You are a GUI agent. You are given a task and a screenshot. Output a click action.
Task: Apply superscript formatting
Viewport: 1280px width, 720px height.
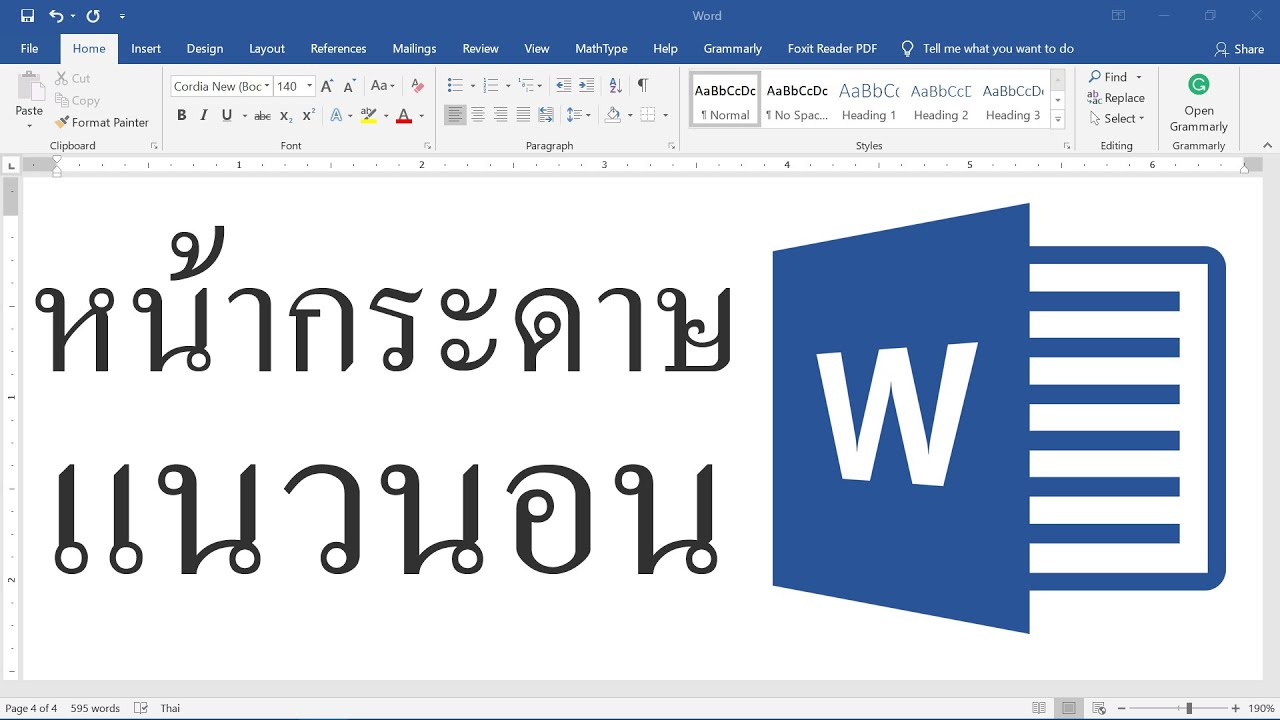308,116
